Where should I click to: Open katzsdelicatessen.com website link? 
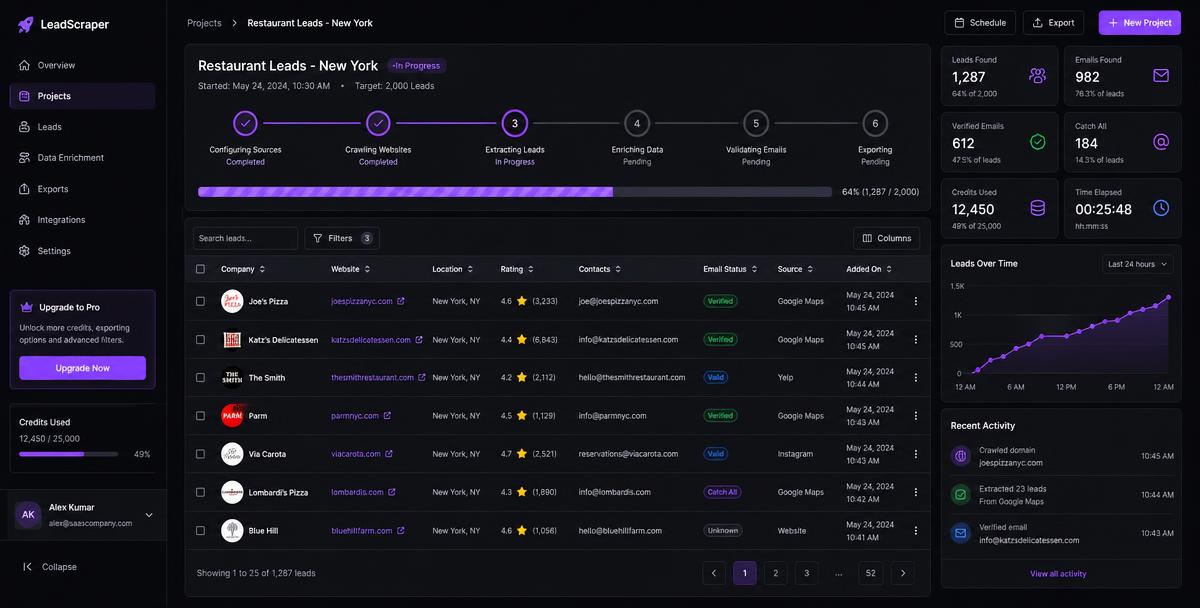pos(371,340)
